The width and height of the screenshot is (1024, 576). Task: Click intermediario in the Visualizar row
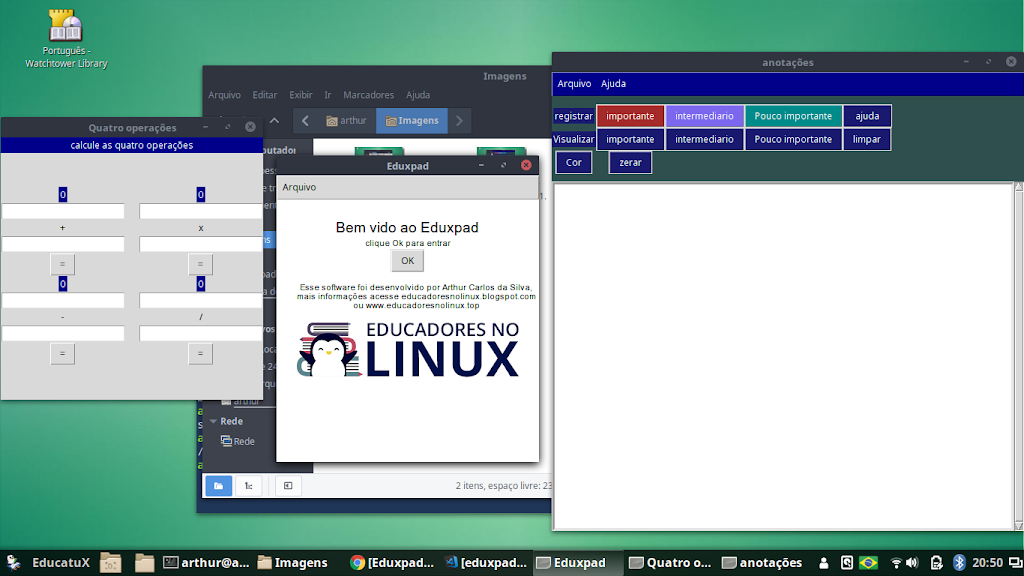[x=704, y=139]
